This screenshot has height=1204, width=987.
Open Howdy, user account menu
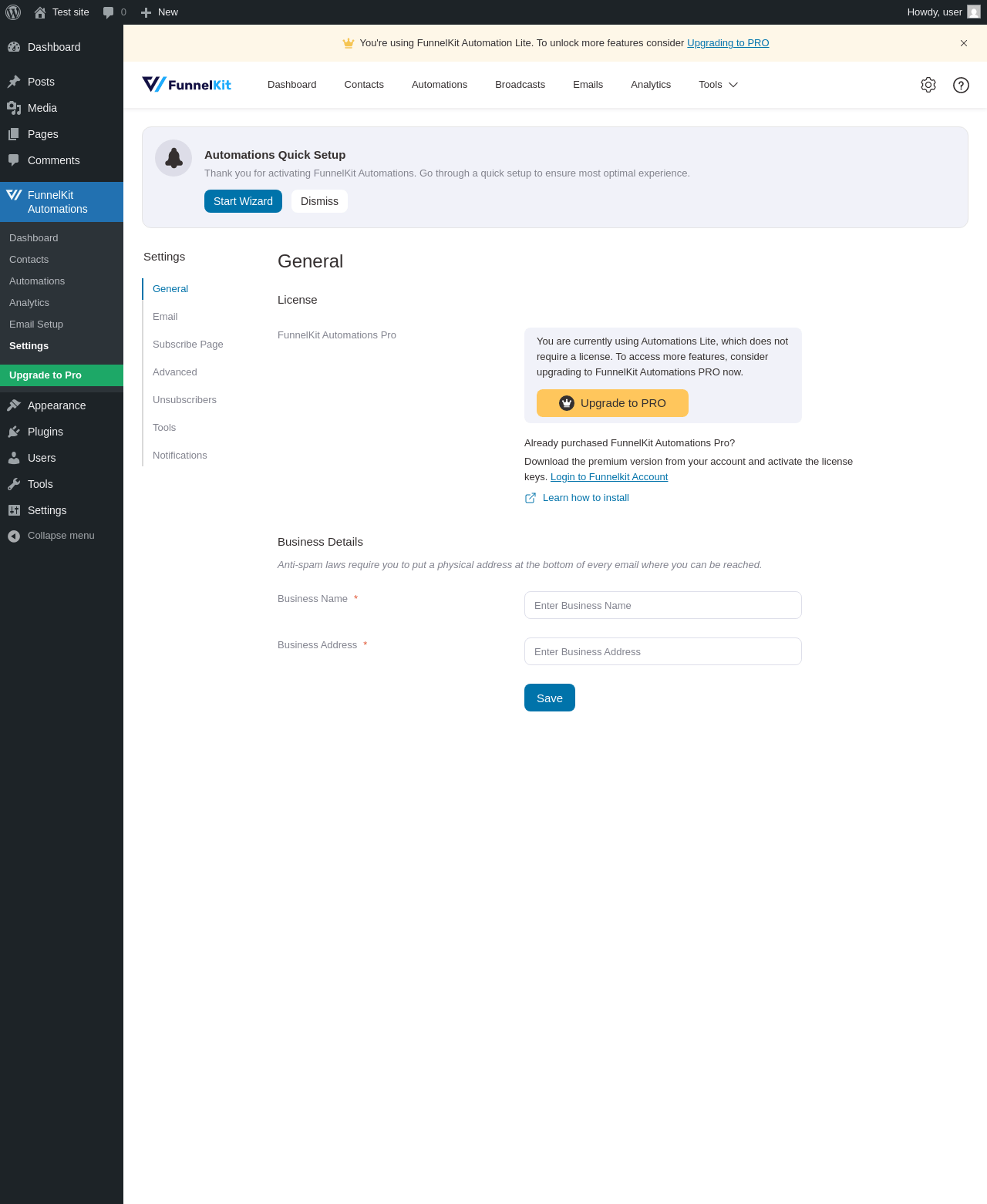click(944, 12)
